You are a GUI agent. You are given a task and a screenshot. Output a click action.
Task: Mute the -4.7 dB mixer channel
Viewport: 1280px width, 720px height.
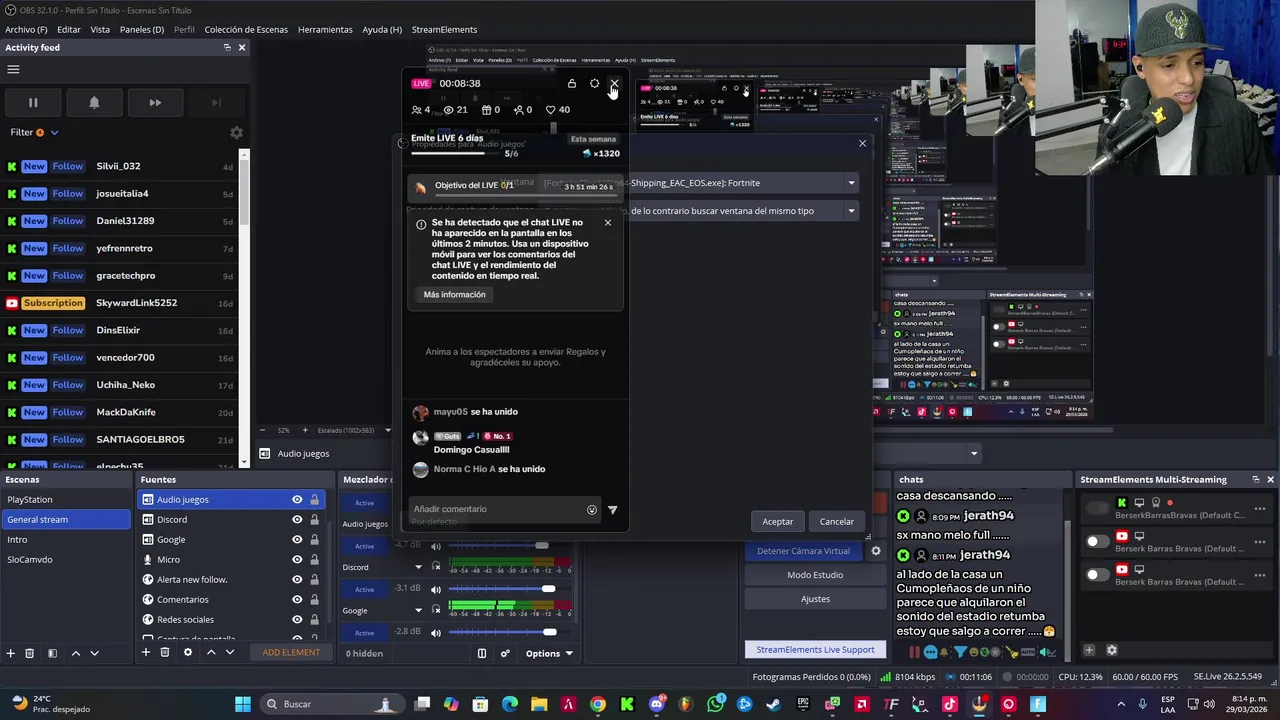tap(435, 546)
